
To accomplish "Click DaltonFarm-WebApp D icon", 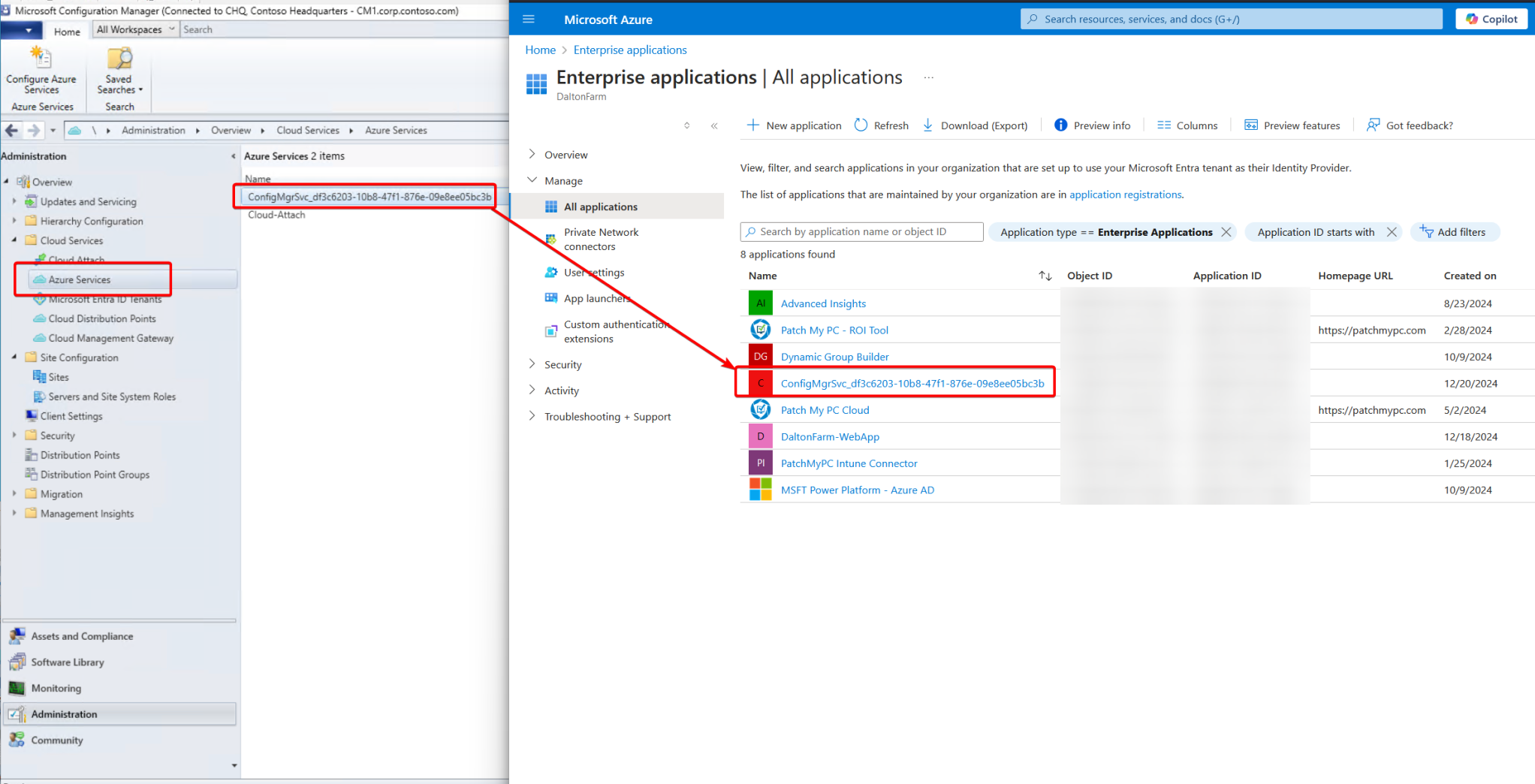I will point(760,436).
